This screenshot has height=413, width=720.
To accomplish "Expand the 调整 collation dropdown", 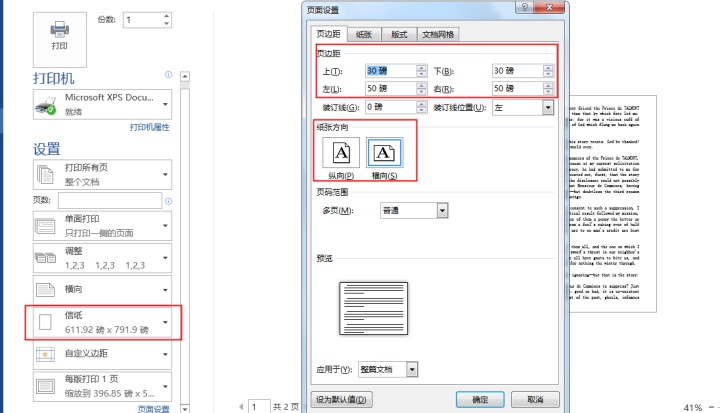I will (102, 258).
